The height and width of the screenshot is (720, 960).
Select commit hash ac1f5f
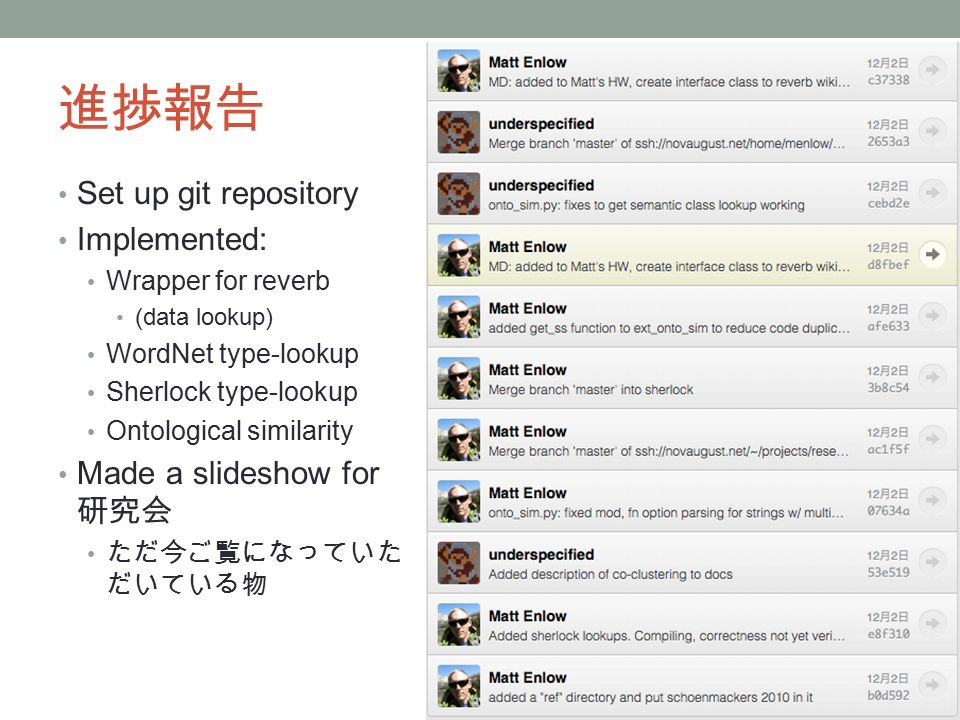[888, 449]
